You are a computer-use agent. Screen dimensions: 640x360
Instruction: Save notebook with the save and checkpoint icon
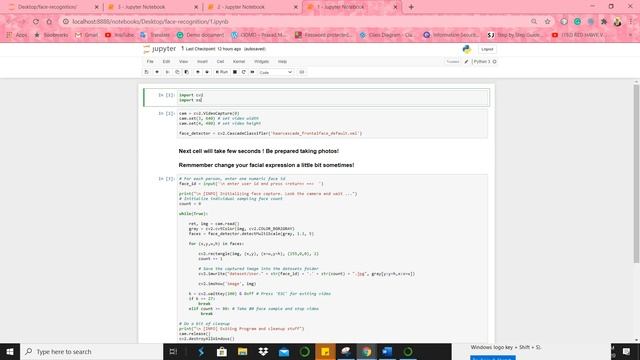147,72
